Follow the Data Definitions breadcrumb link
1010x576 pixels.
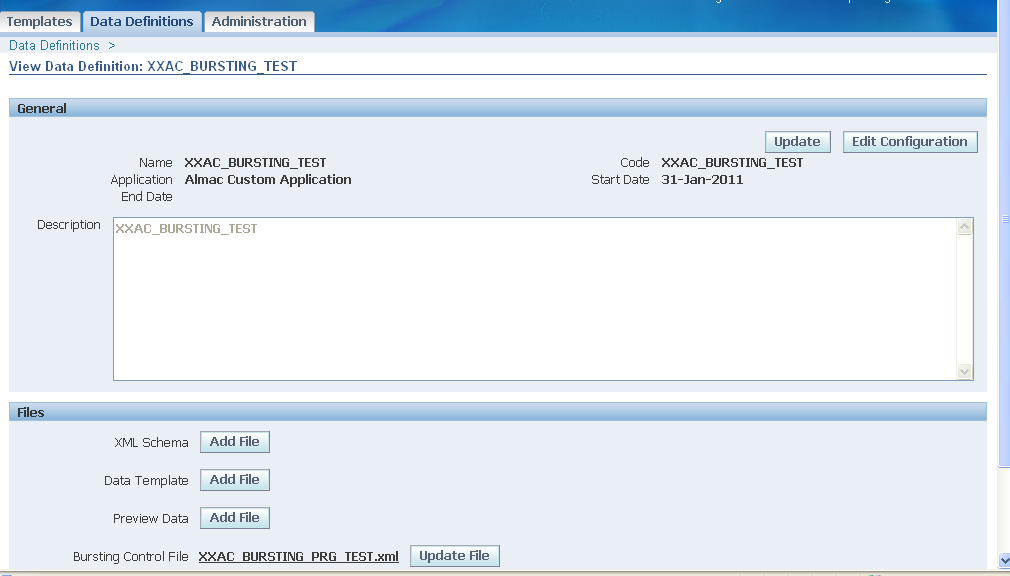pos(54,46)
